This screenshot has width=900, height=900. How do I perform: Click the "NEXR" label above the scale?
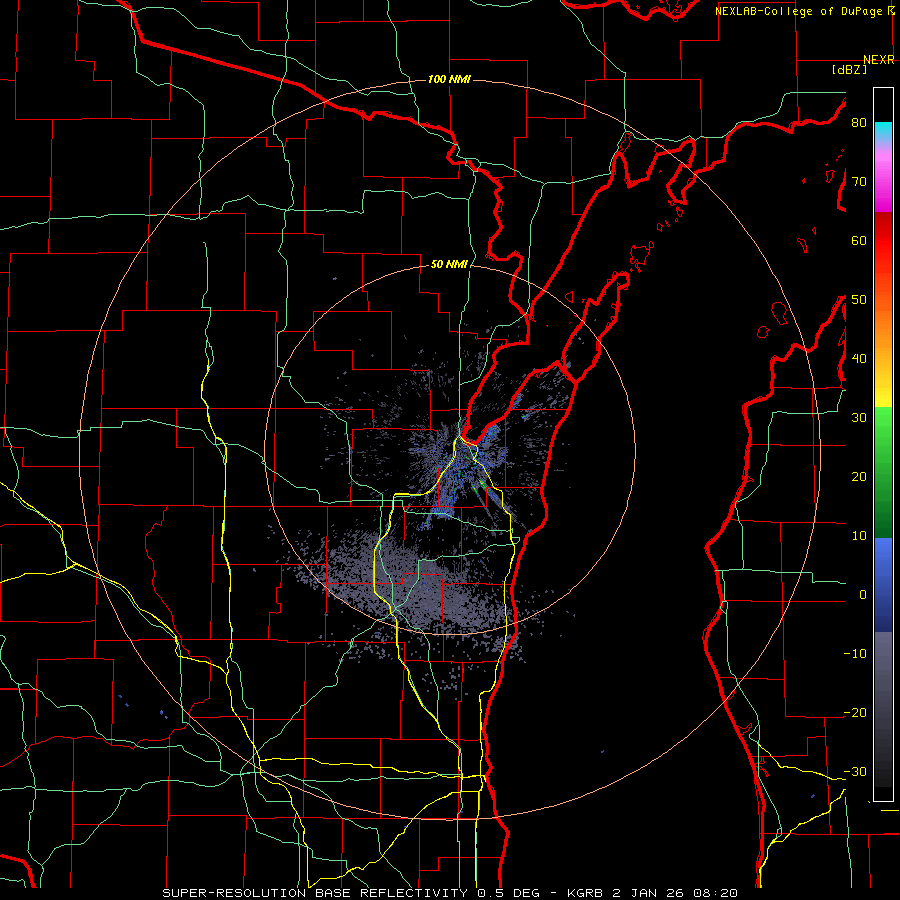click(x=879, y=60)
